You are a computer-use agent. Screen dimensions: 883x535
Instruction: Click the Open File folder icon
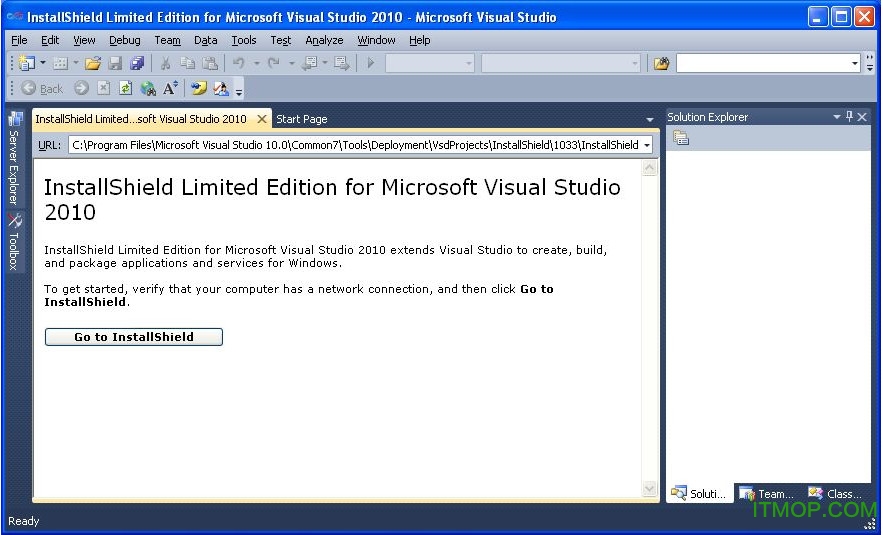click(x=93, y=63)
